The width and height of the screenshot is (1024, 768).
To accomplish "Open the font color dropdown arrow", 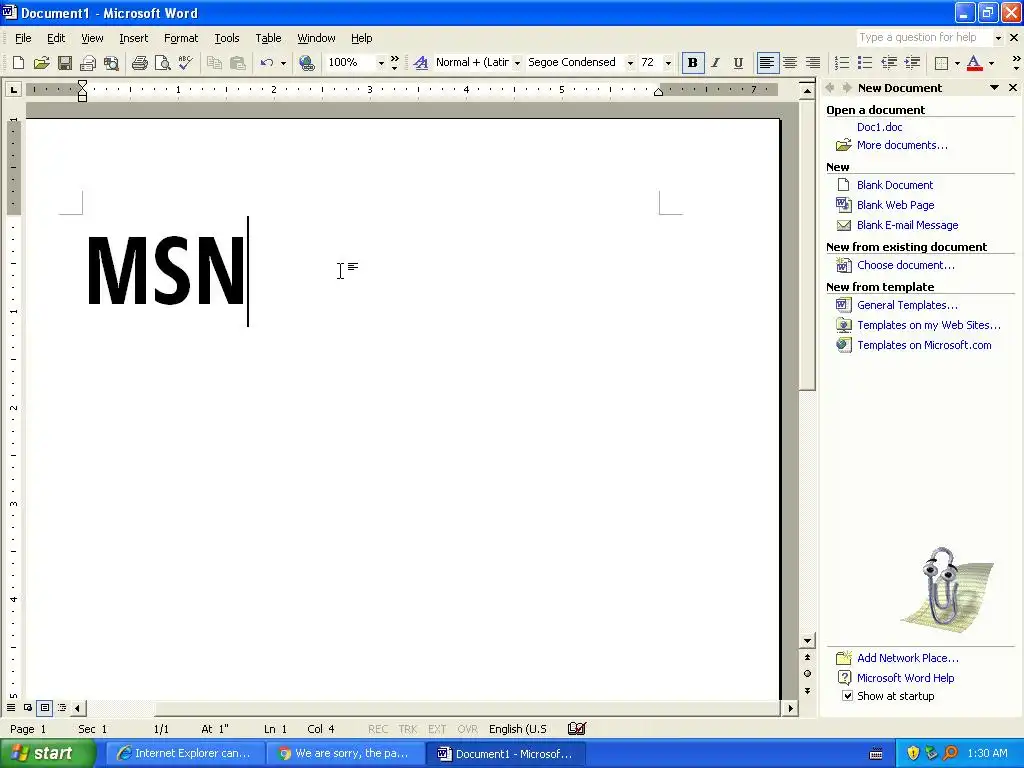I will click(991, 63).
